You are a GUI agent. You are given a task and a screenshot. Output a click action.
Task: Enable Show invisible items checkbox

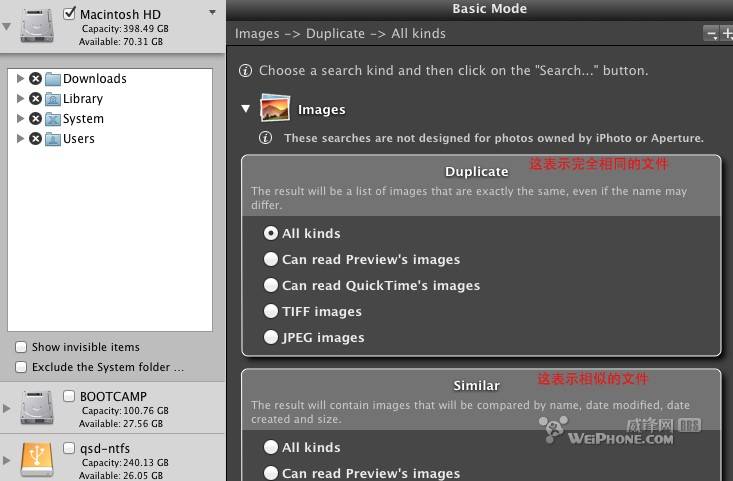21,347
